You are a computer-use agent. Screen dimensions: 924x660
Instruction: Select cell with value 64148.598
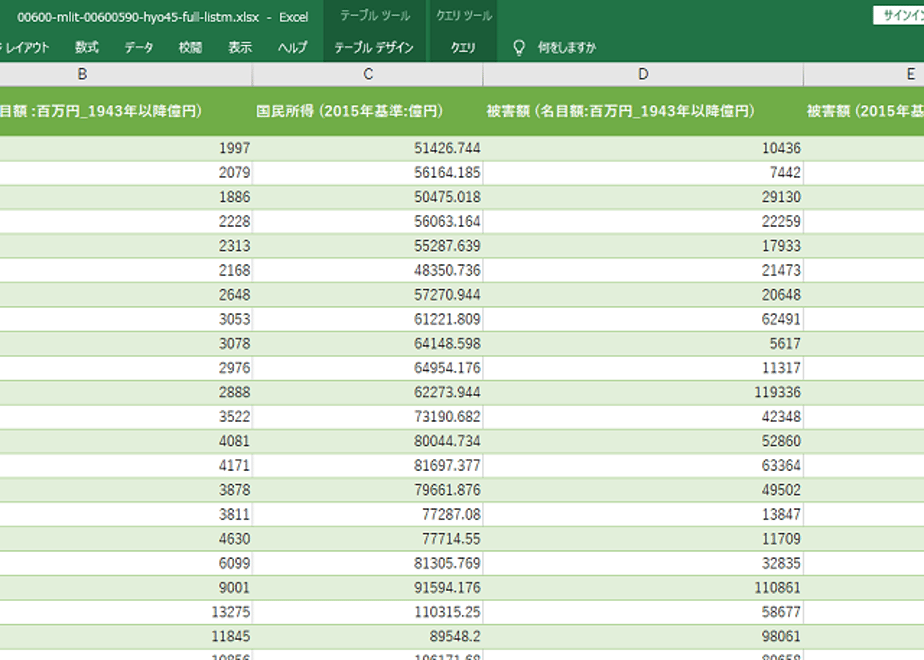click(x=368, y=344)
